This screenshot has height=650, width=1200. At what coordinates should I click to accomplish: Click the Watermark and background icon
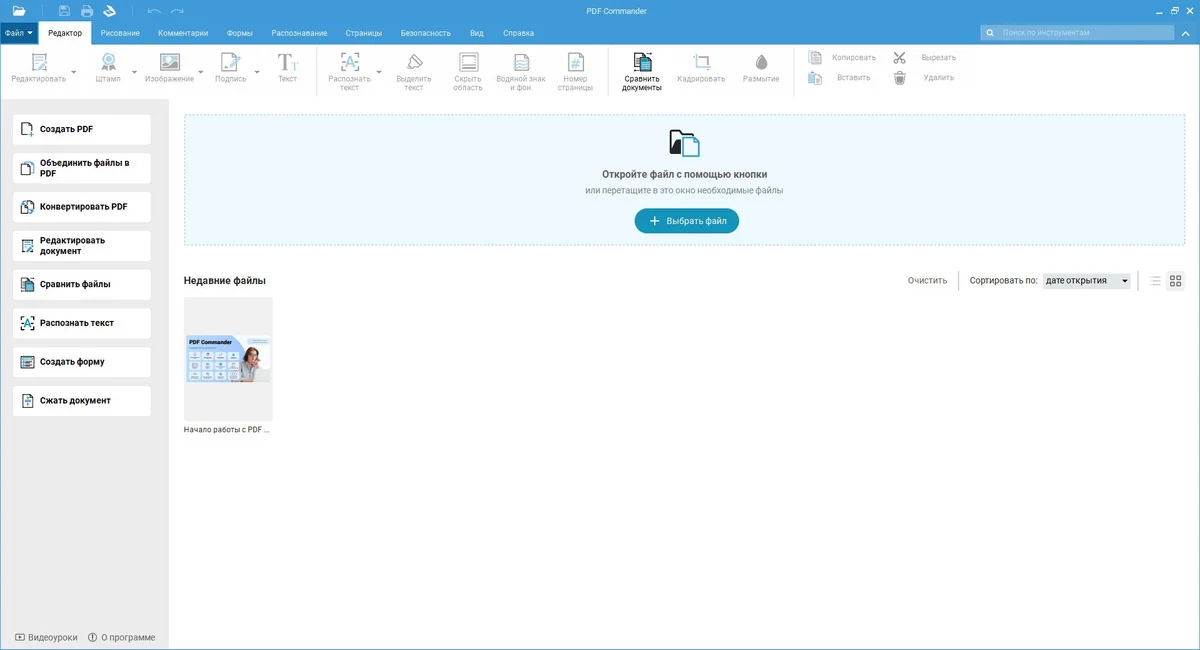point(521,64)
